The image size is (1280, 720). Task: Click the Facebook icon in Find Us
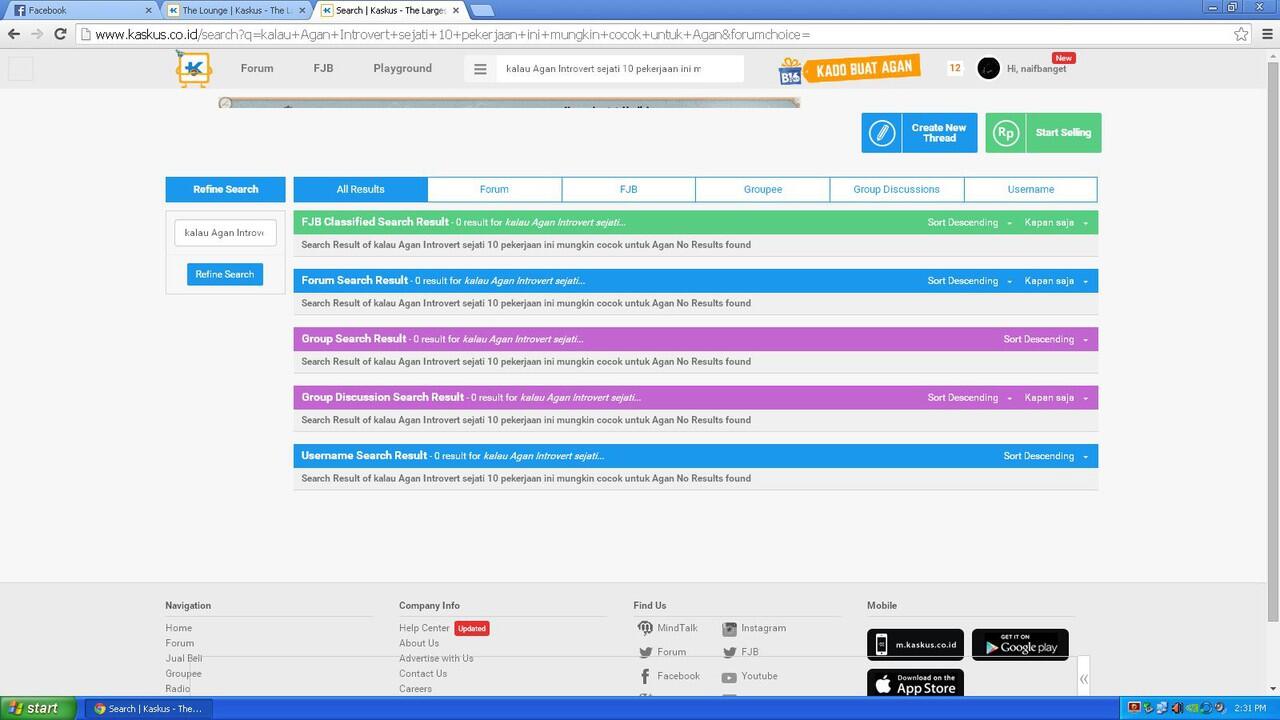645,676
